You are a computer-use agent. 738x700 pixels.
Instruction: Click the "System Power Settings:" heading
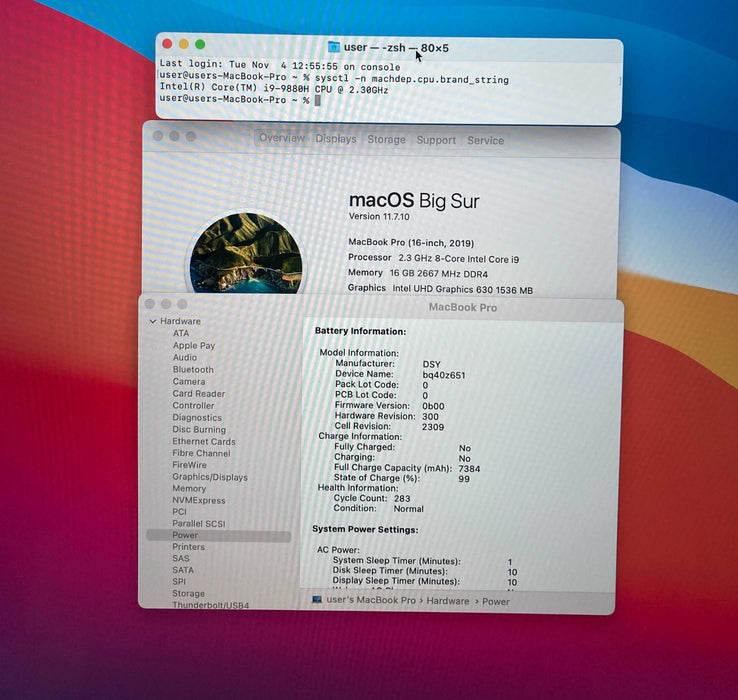pyautogui.click(x=365, y=530)
